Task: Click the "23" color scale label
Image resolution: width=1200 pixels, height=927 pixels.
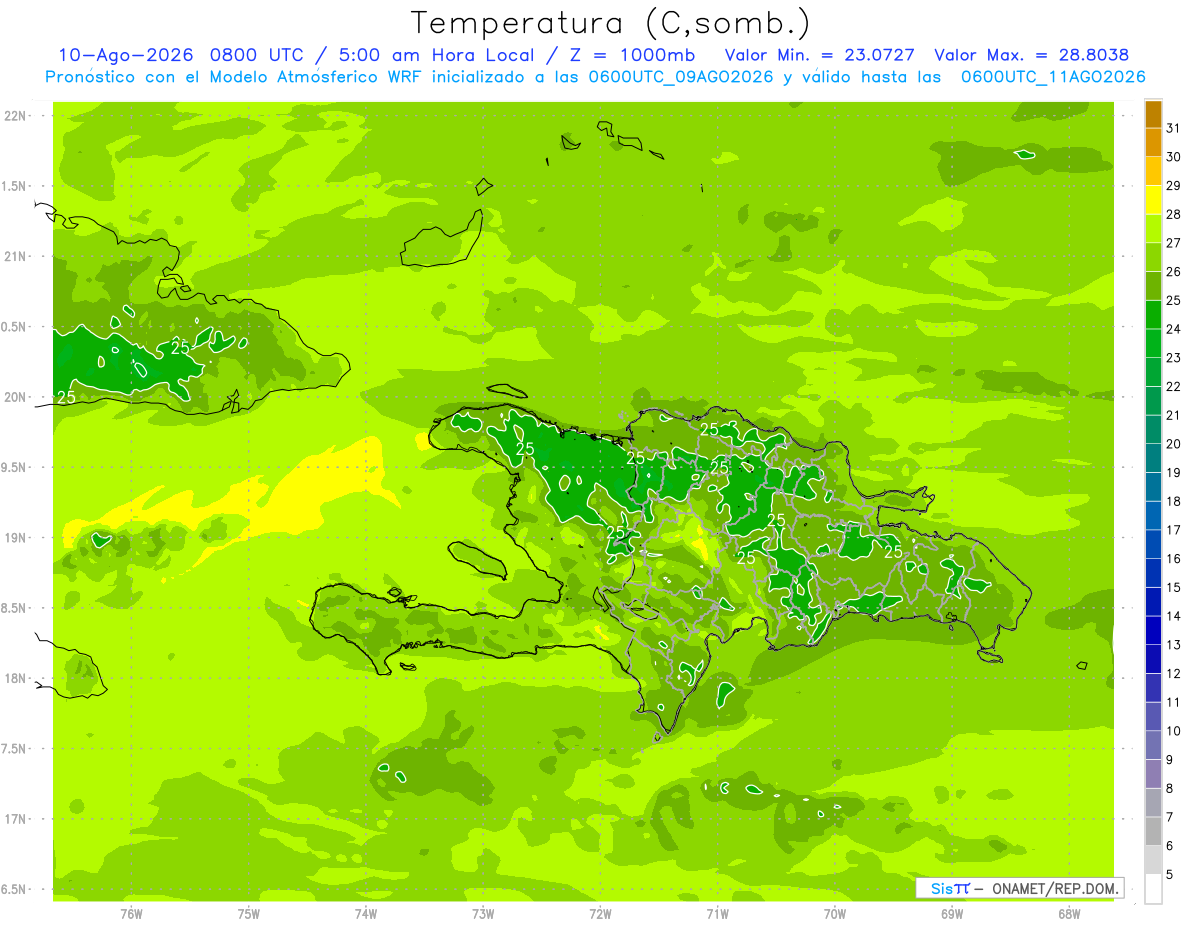Action: point(1174,358)
